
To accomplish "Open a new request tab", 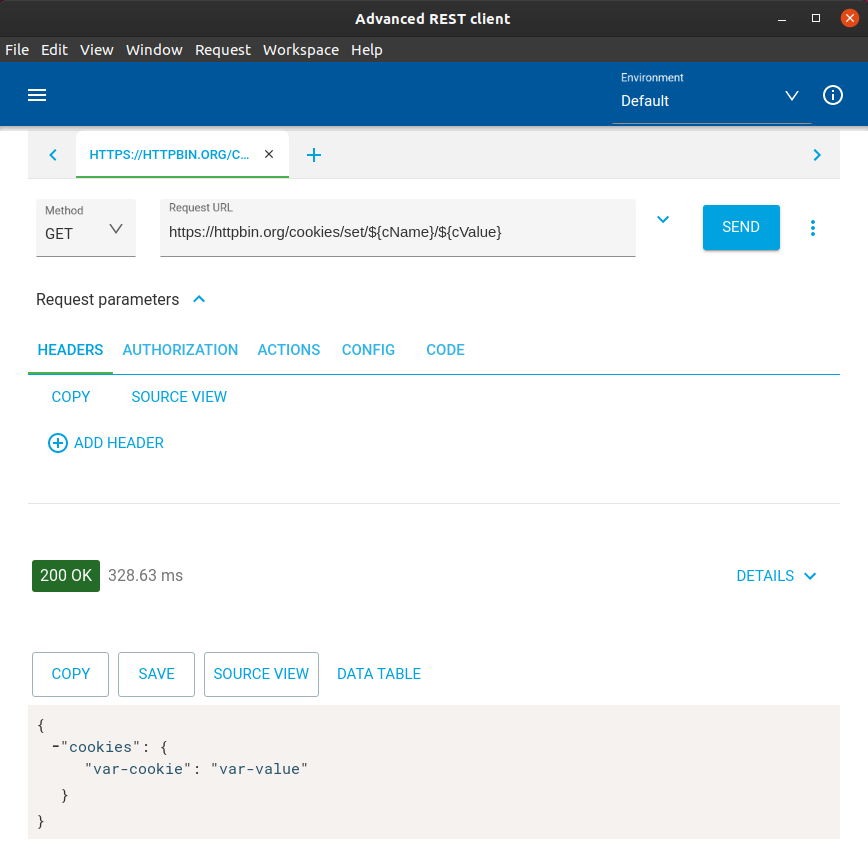I will pos(314,155).
